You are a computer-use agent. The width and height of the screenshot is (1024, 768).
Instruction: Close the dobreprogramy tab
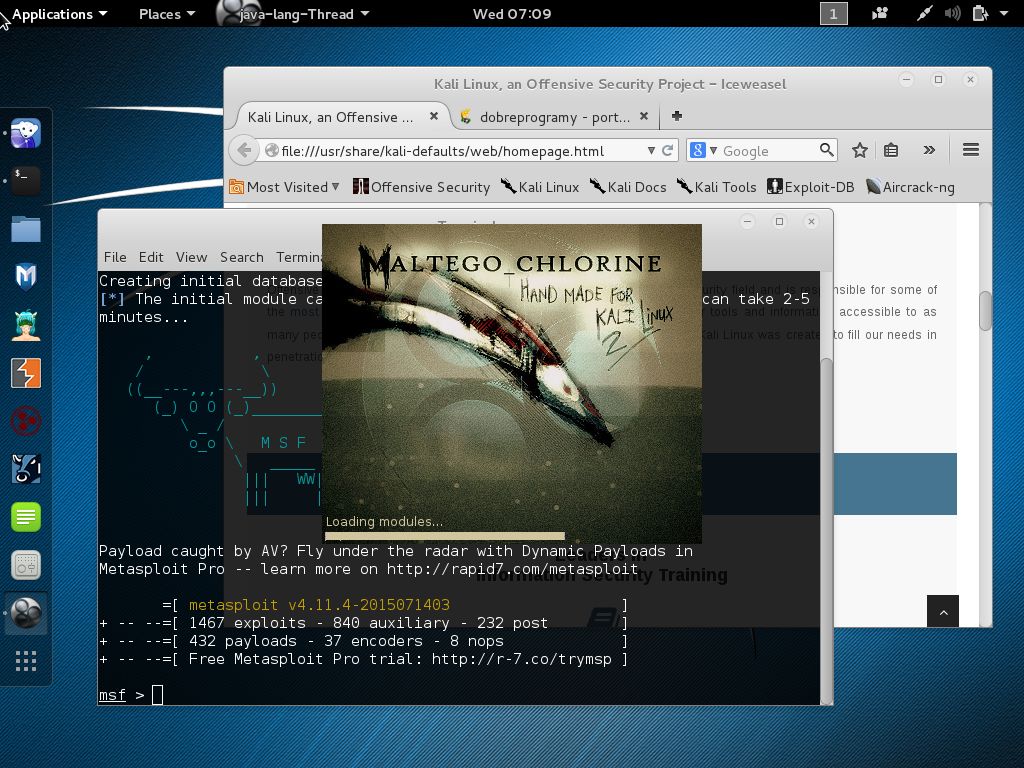pyautogui.click(x=644, y=116)
